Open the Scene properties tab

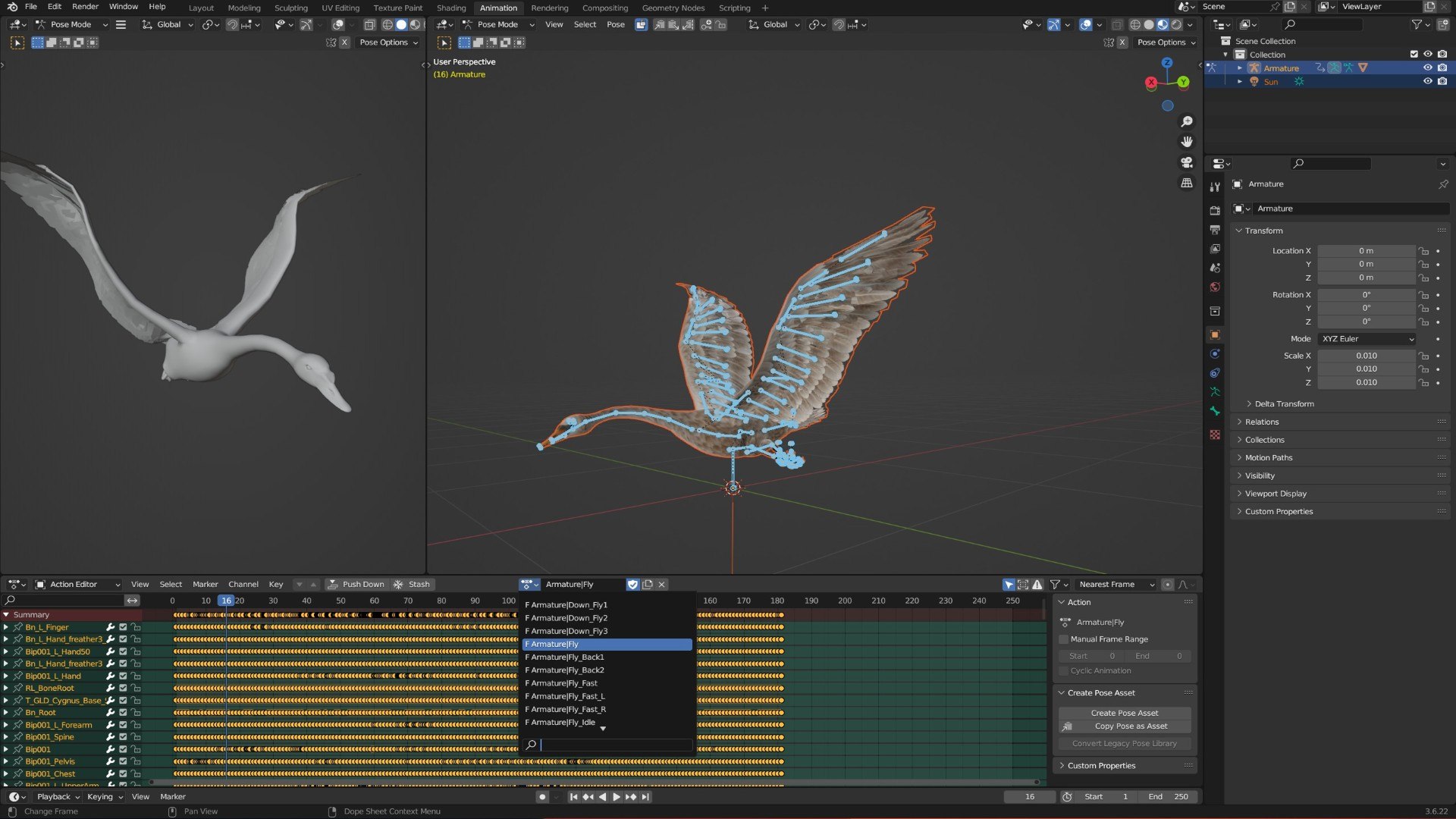1215,268
